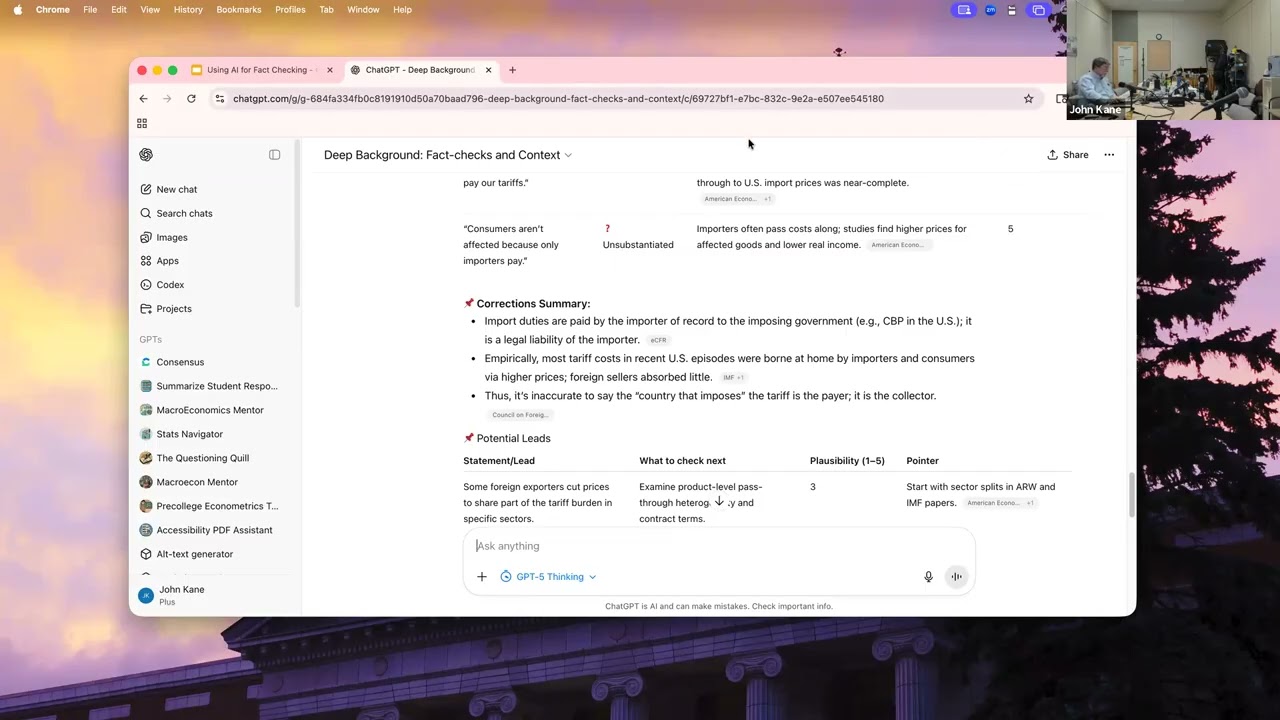Open the File menu
The image size is (1280, 720).
90,10
